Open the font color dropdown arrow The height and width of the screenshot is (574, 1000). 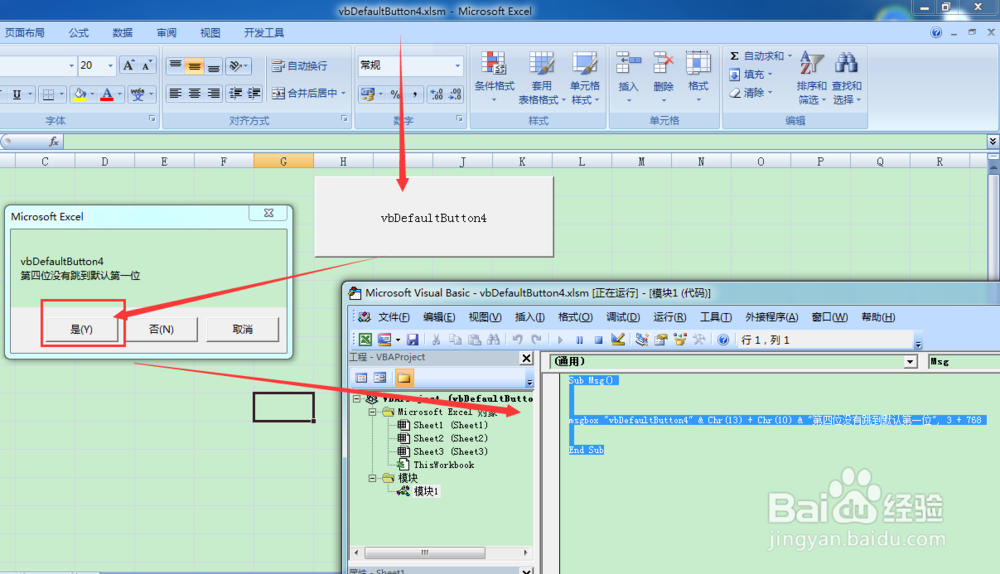(x=119, y=94)
